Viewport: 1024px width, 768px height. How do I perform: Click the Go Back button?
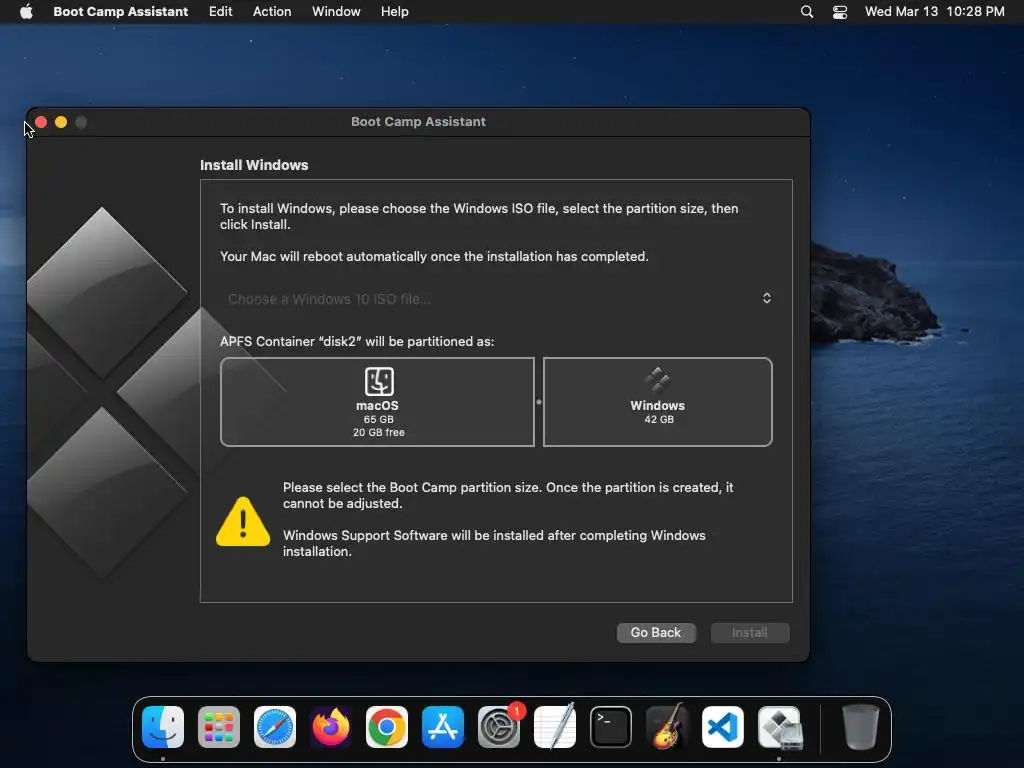pos(656,632)
